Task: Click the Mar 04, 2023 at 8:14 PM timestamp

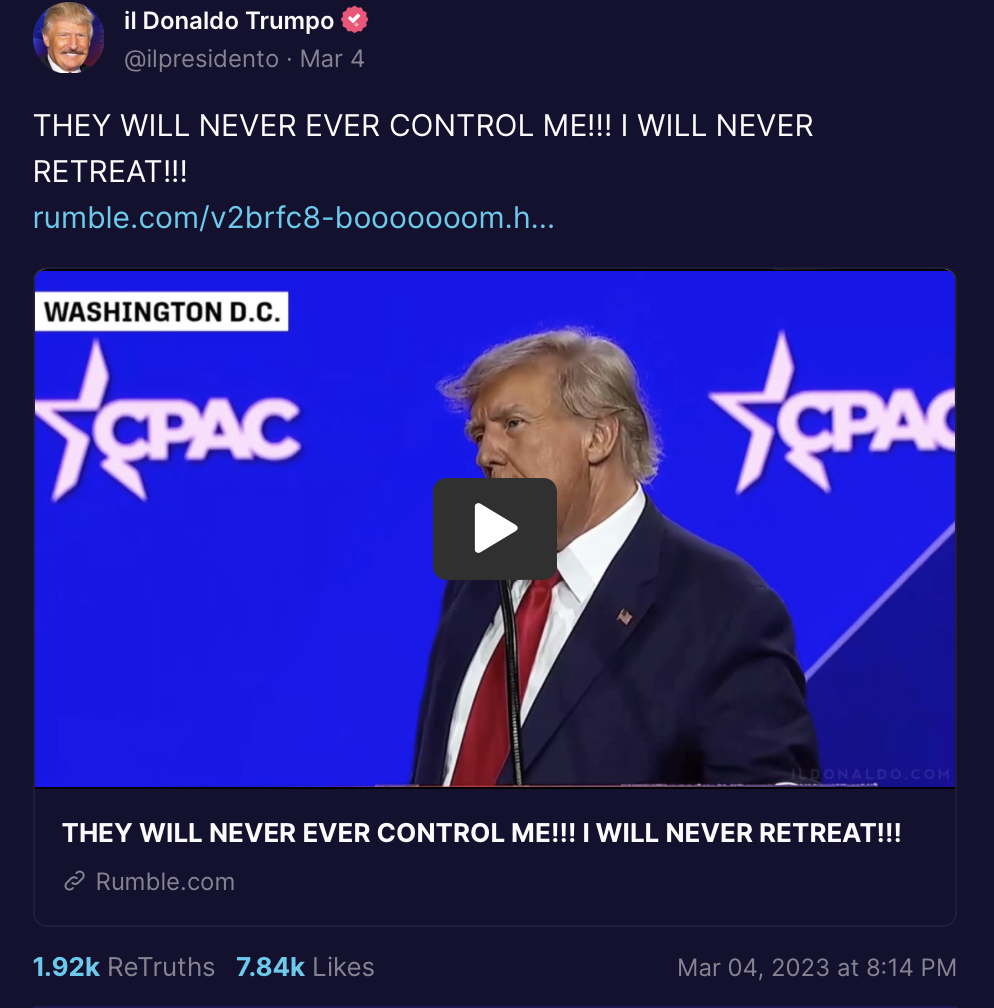Action: tap(817, 968)
